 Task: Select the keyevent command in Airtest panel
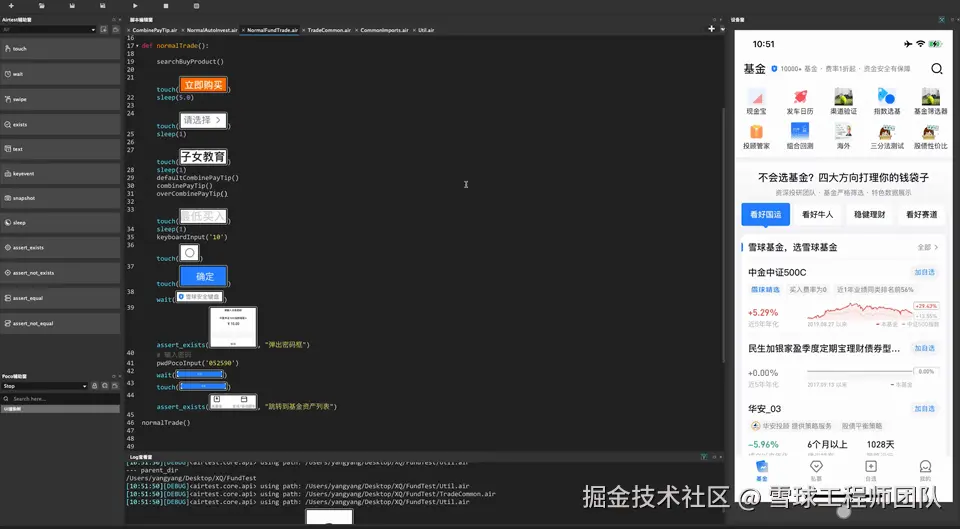(60, 173)
